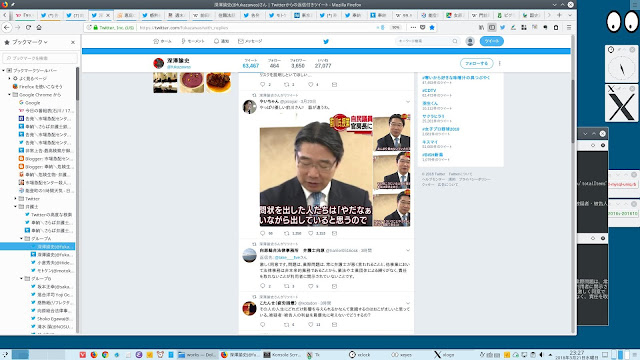The width and height of the screenshot is (640, 360).
Task: Like the tweet with the news photo
Action: click(x=311, y=233)
